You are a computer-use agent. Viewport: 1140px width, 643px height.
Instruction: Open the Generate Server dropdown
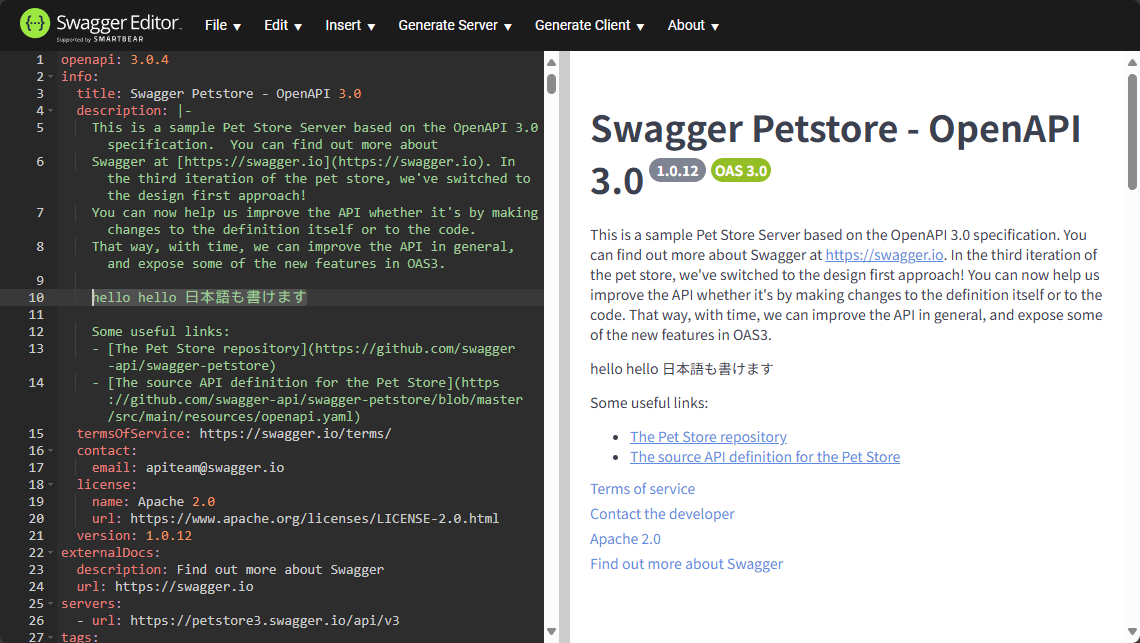(454, 25)
